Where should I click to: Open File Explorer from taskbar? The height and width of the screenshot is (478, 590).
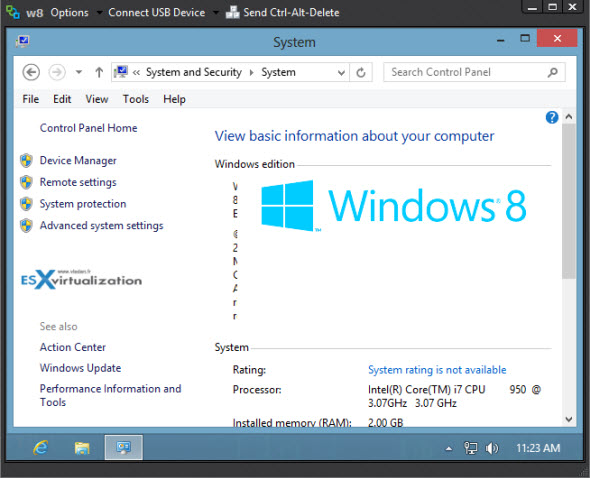(x=82, y=448)
